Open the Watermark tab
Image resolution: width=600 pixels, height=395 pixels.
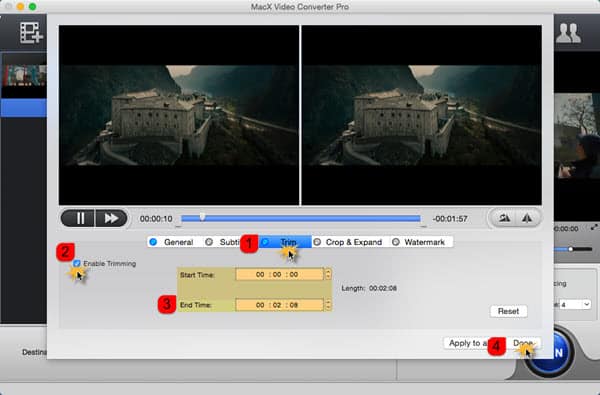pyautogui.click(x=419, y=242)
